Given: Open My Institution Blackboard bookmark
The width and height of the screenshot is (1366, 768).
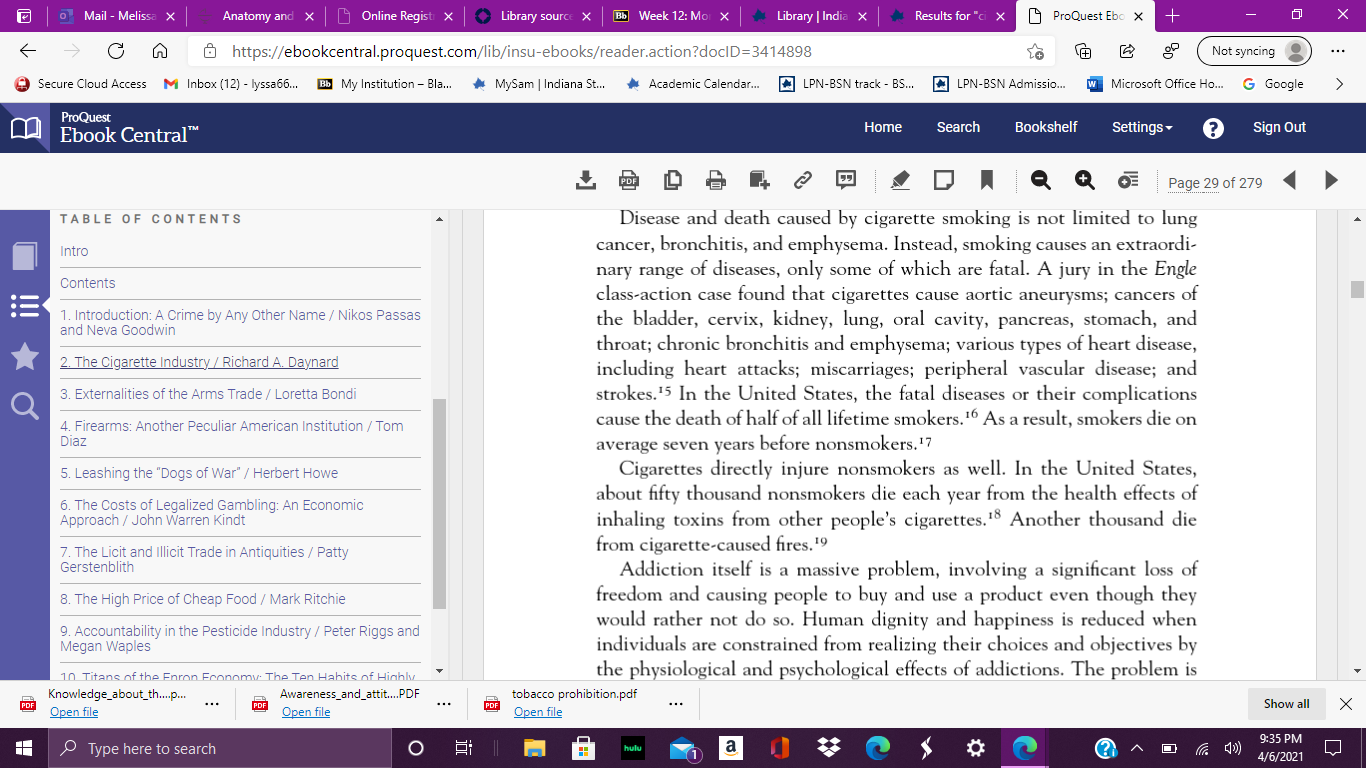Looking at the screenshot, I should point(384,84).
